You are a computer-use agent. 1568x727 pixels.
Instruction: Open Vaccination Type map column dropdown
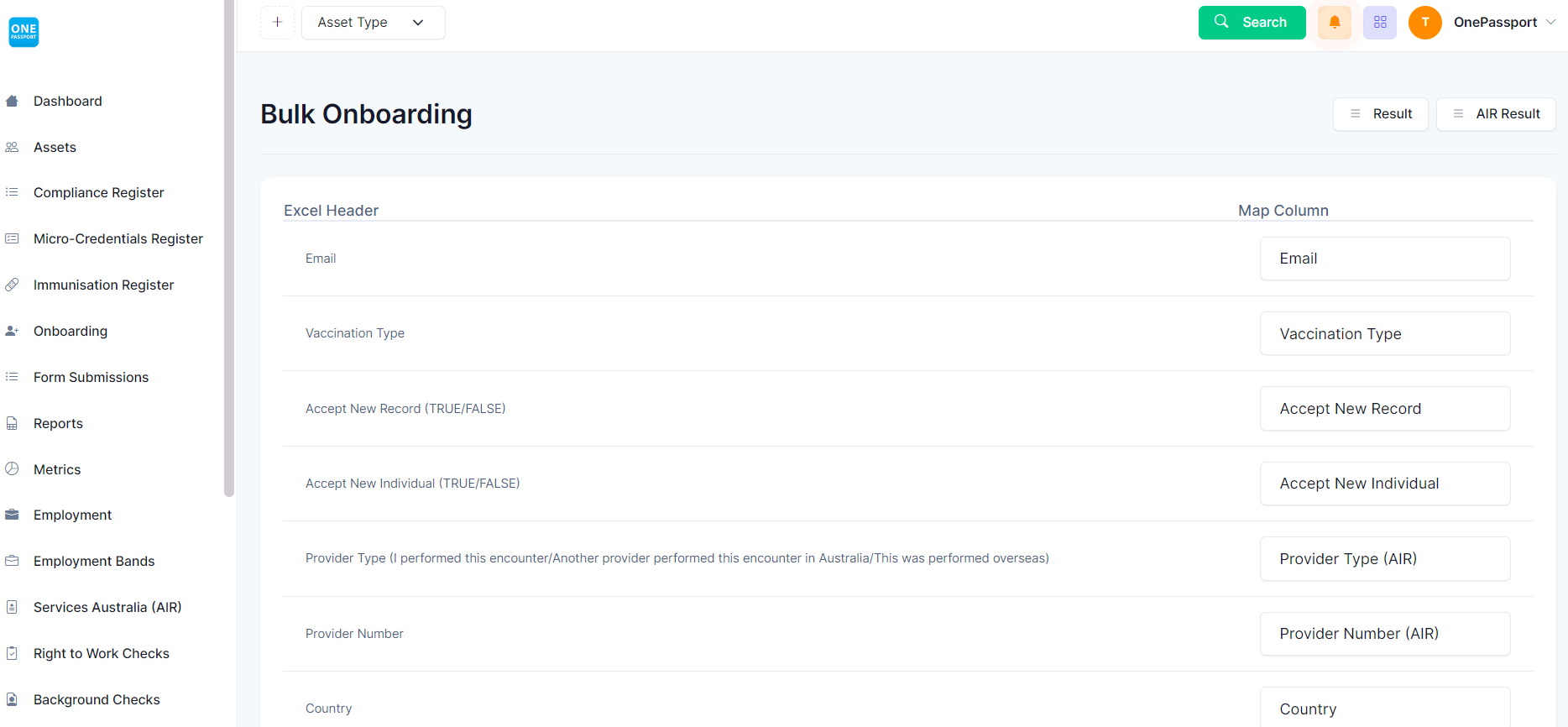(x=1385, y=333)
